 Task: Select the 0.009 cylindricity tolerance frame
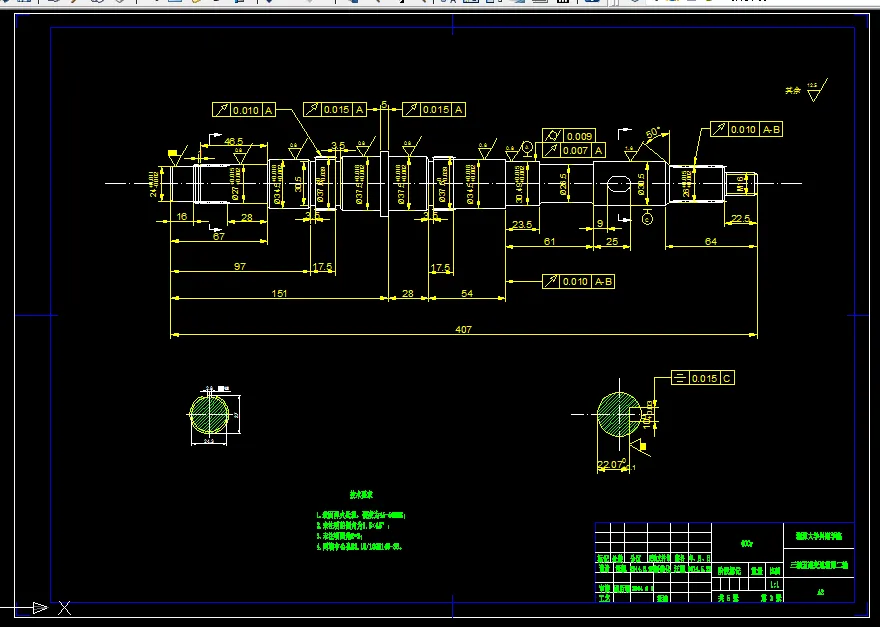point(569,136)
